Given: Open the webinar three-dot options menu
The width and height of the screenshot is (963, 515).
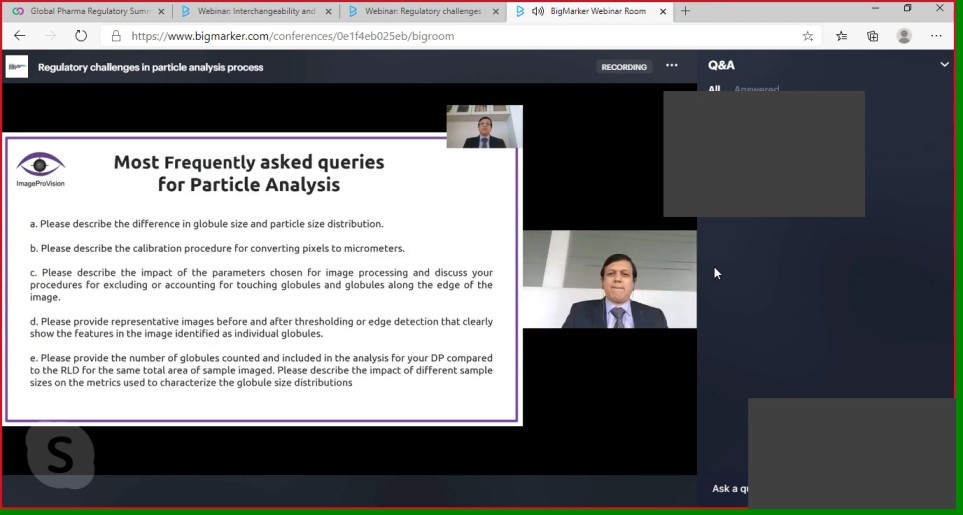Looking at the screenshot, I should pyautogui.click(x=672, y=66).
